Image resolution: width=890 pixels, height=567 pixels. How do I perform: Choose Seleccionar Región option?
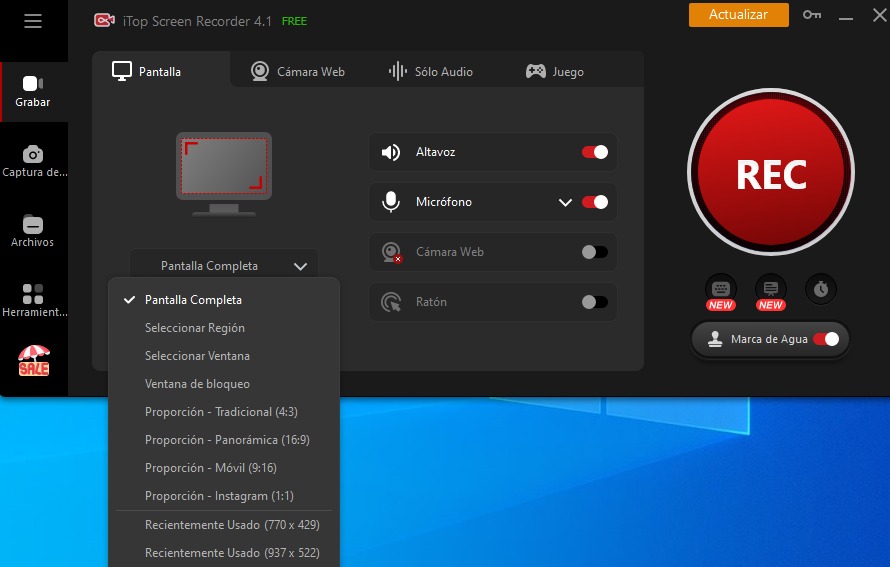pos(224,328)
